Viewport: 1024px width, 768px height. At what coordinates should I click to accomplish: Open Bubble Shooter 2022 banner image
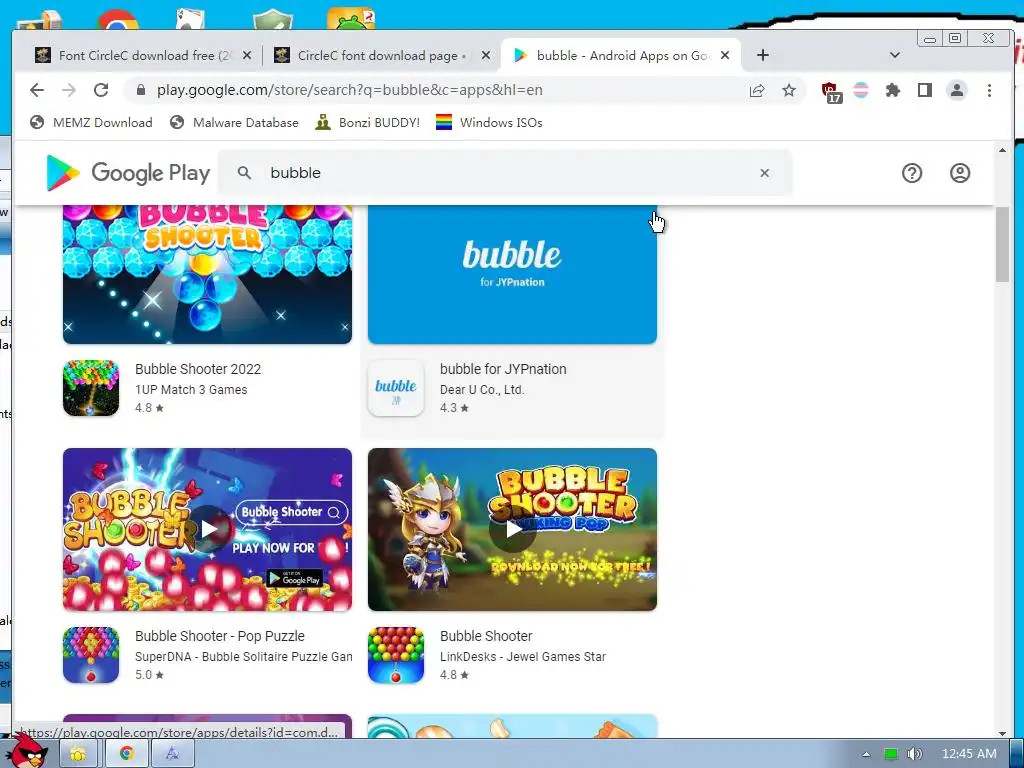[x=207, y=274]
